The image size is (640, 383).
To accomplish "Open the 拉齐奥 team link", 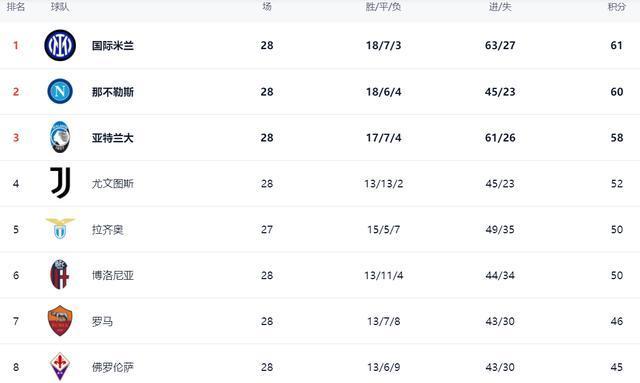I will [107, 229].
